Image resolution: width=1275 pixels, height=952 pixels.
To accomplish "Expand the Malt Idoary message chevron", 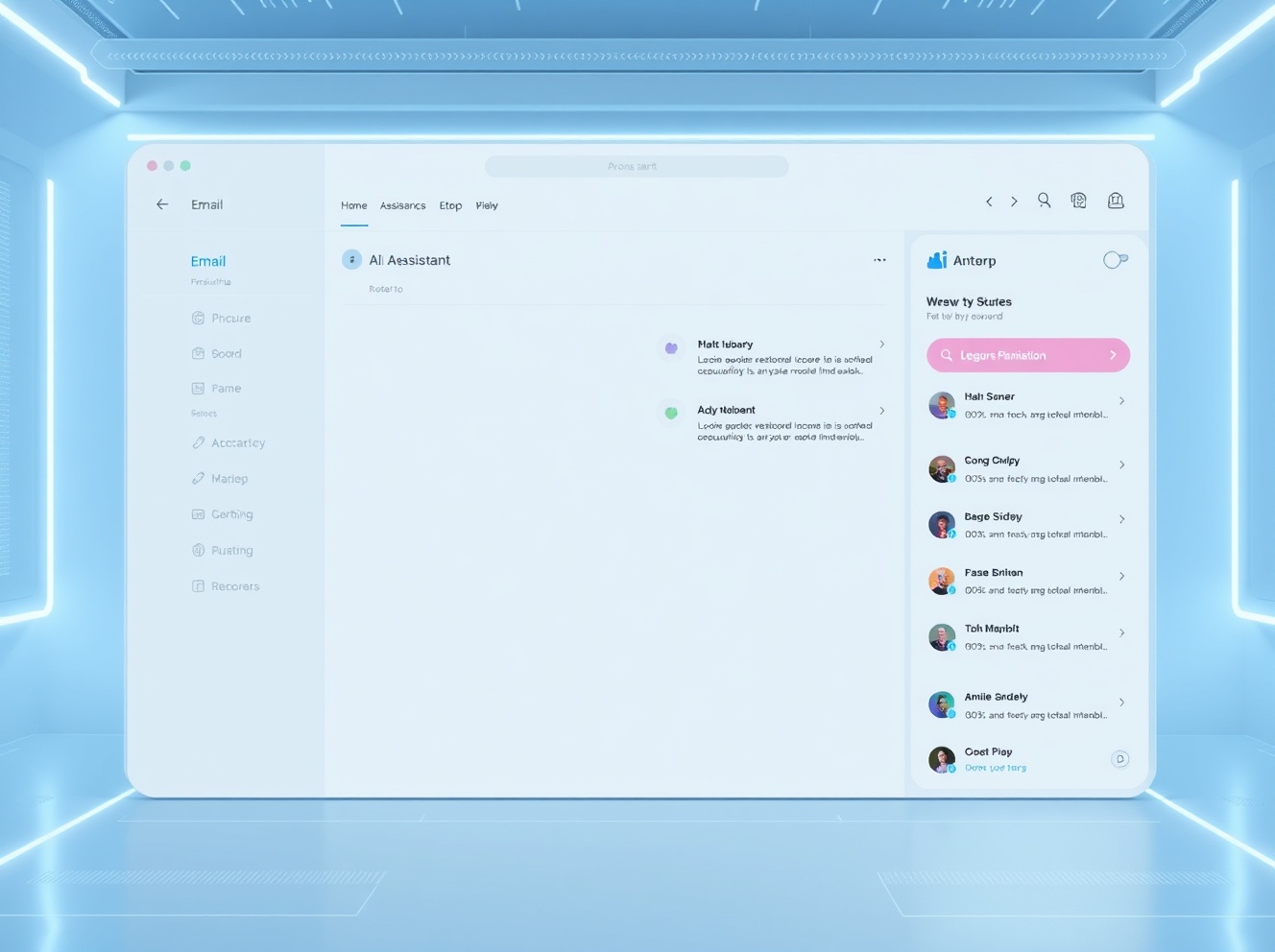I will (882, 345).
